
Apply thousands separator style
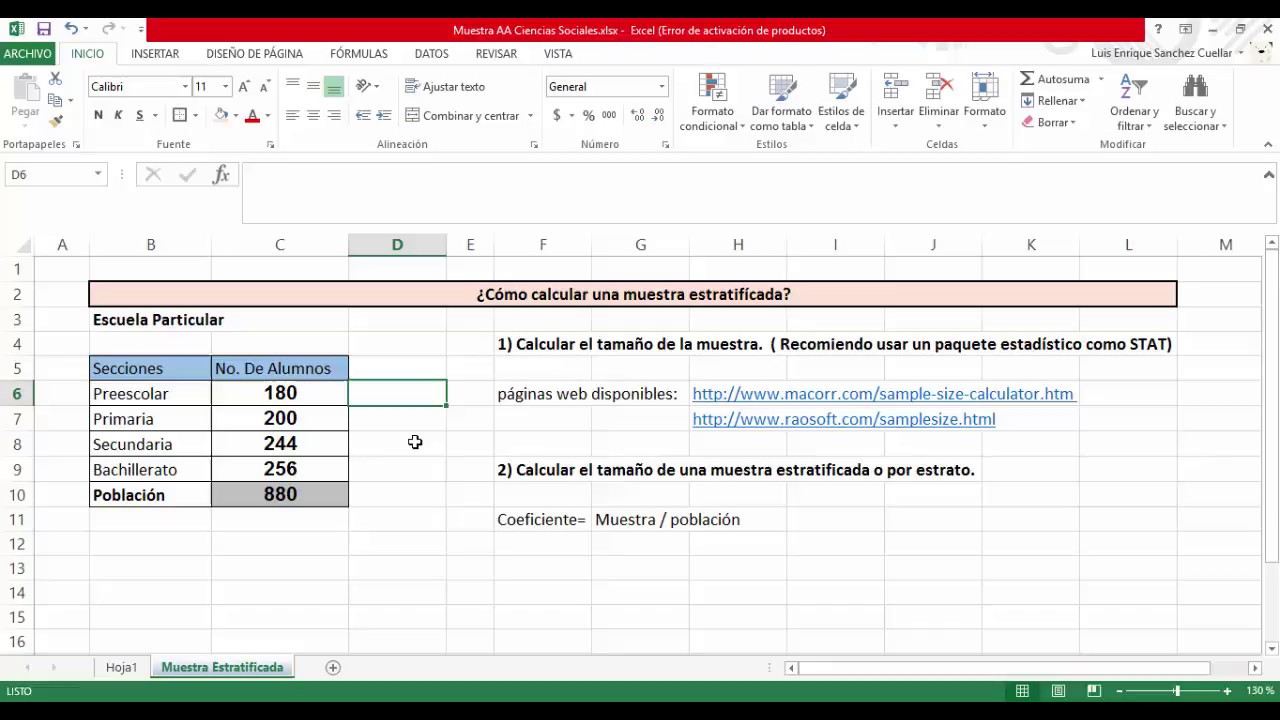pos(608,116)
